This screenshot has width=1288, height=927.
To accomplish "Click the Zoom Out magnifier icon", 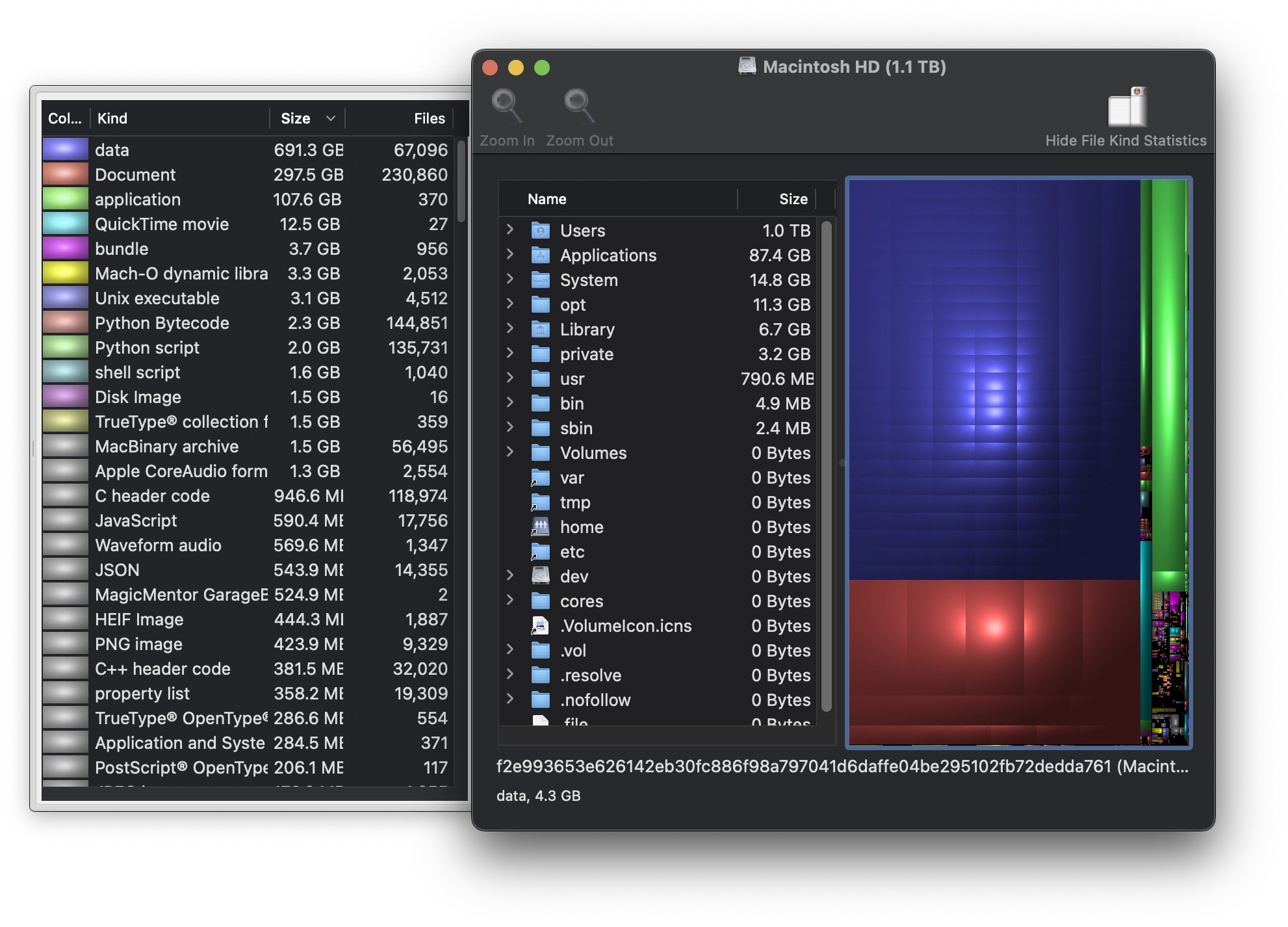I will pos(579,106).
